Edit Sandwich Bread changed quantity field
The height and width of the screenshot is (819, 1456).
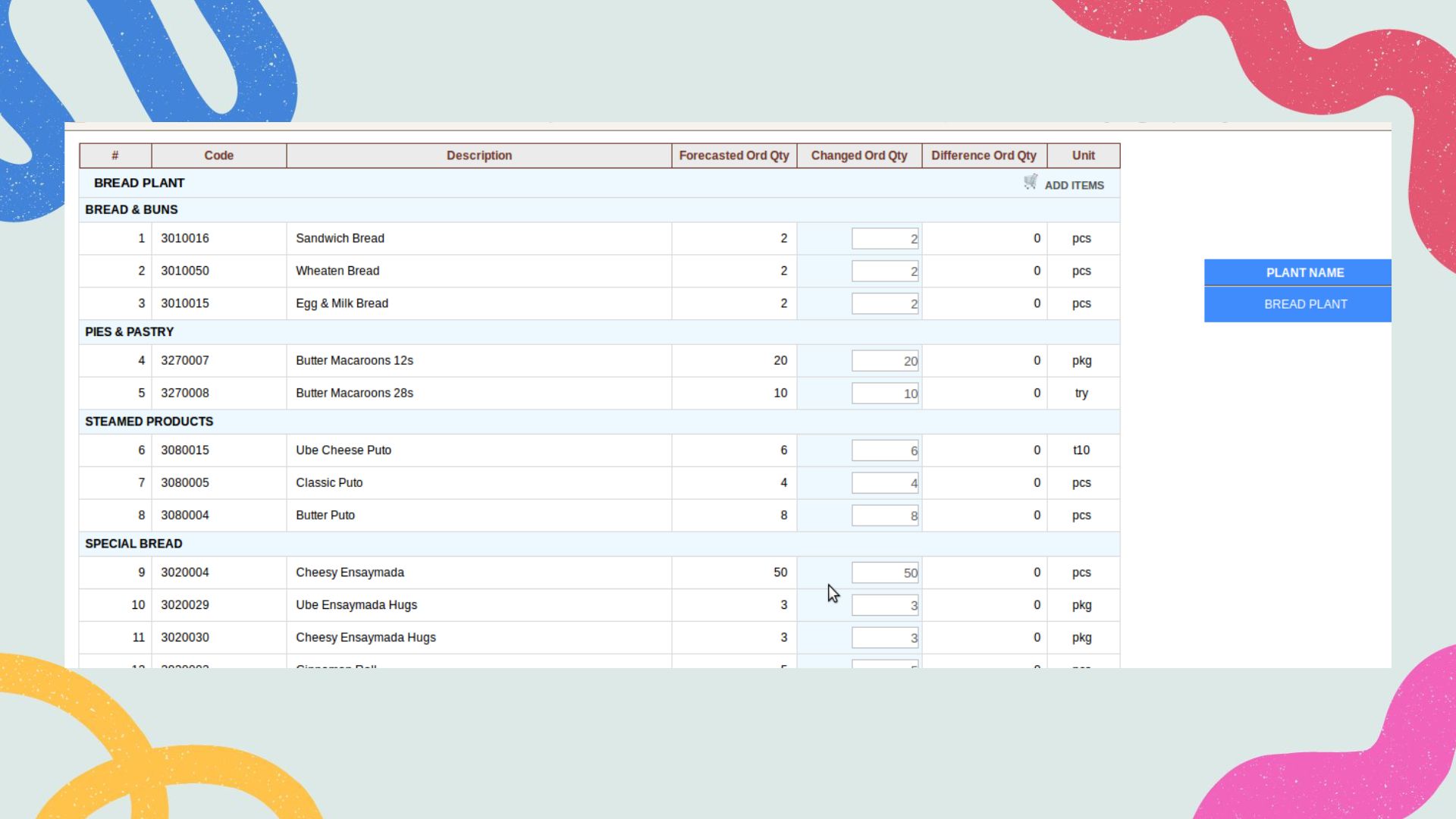884,239
